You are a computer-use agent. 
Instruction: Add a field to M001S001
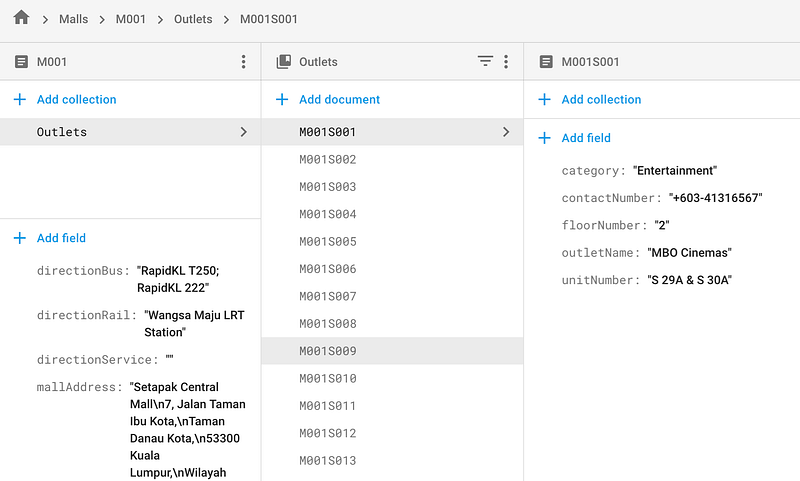point(586,138)
